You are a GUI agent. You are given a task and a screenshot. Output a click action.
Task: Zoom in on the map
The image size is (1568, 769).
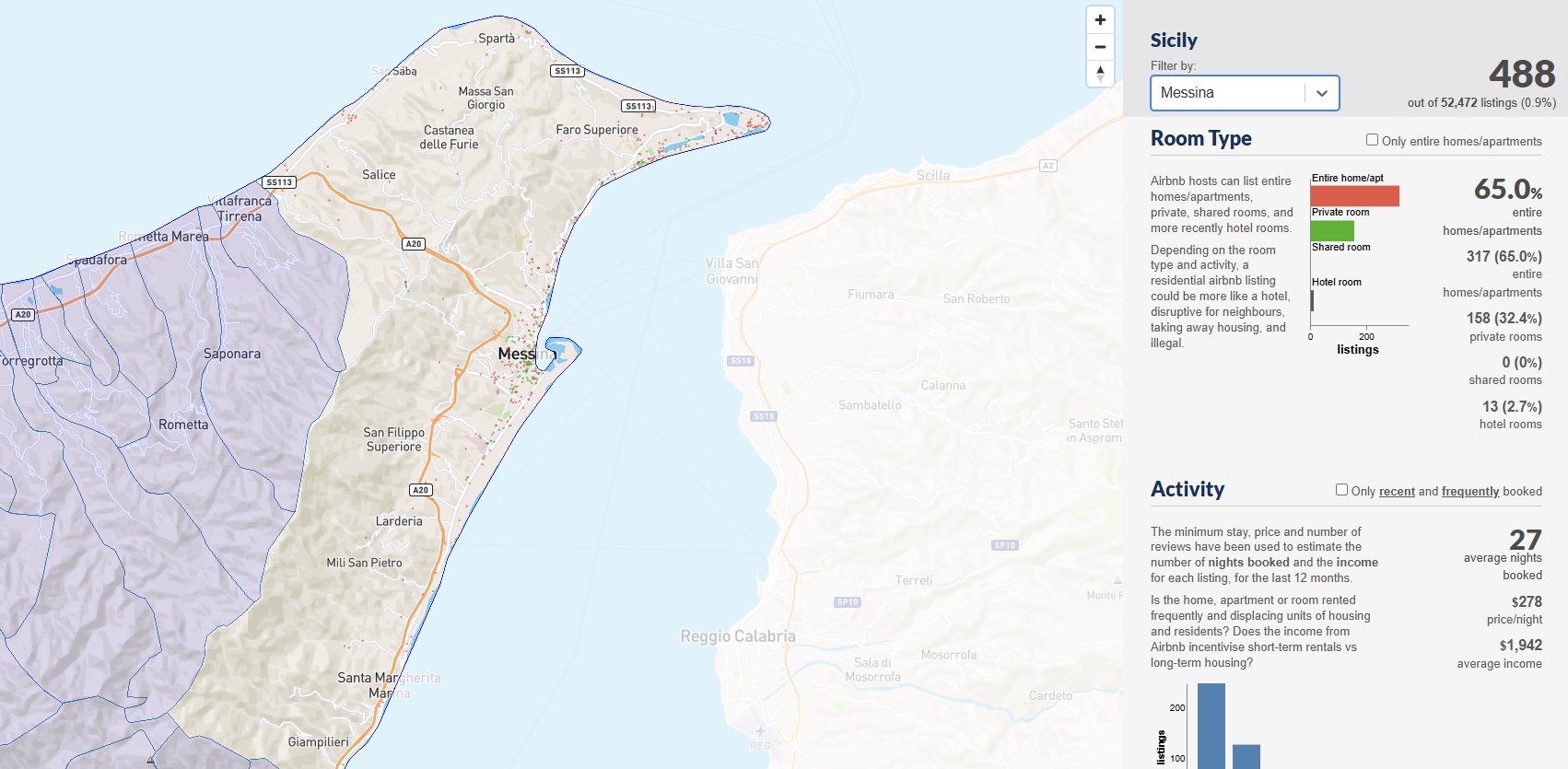(x=1100, y=19)
